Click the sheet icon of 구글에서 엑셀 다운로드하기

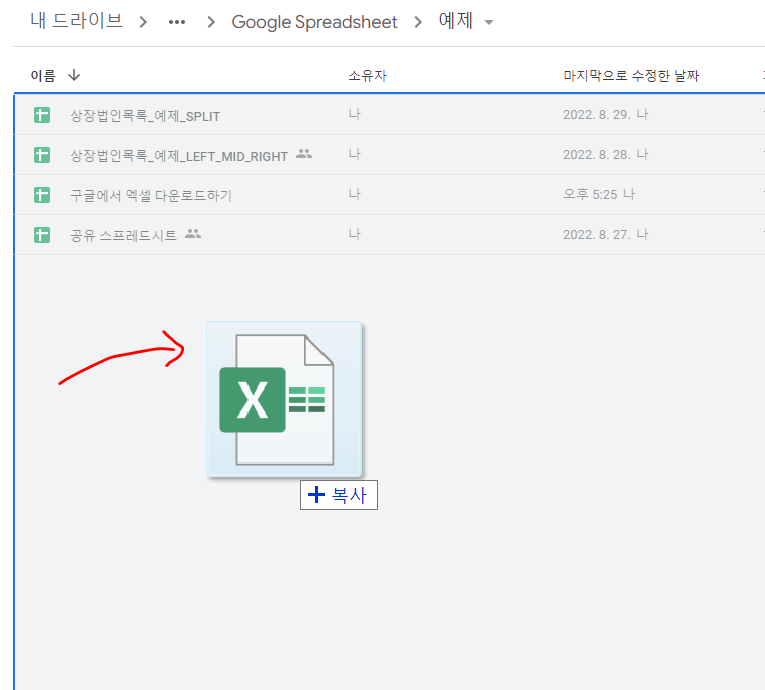point(42,195)
